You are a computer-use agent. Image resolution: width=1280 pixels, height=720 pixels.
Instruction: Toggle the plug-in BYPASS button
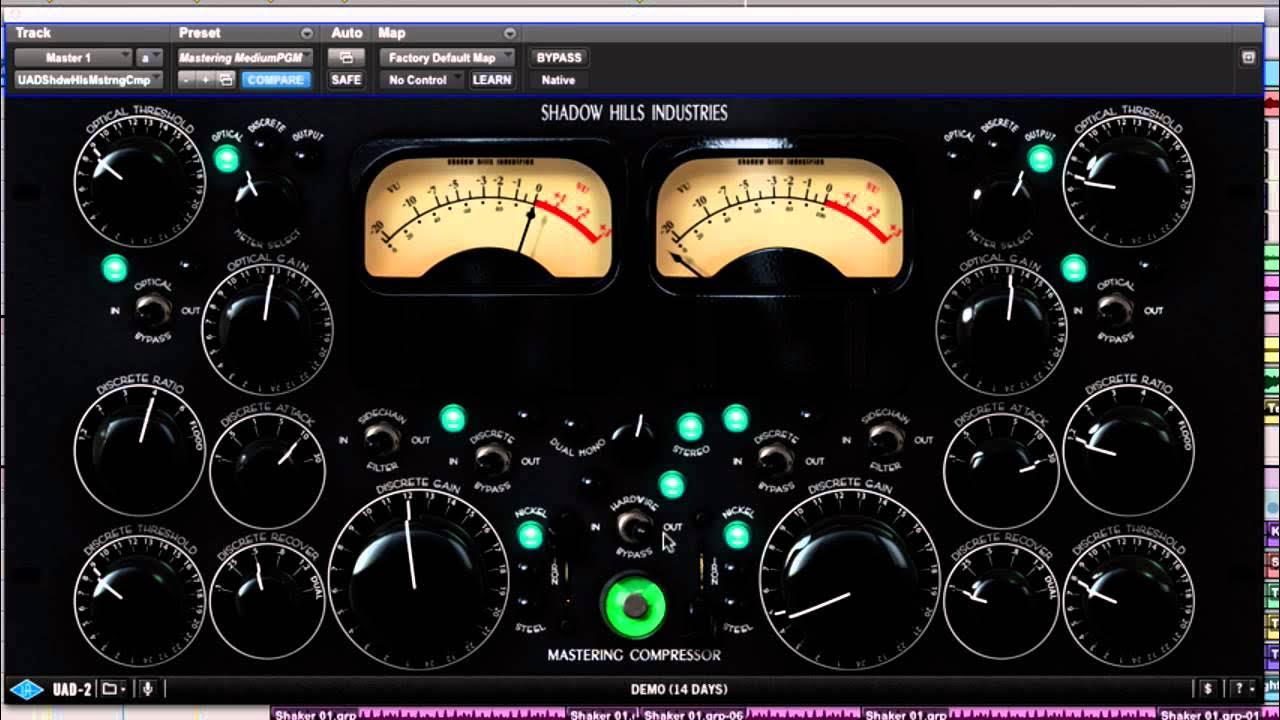coord(559,58)
